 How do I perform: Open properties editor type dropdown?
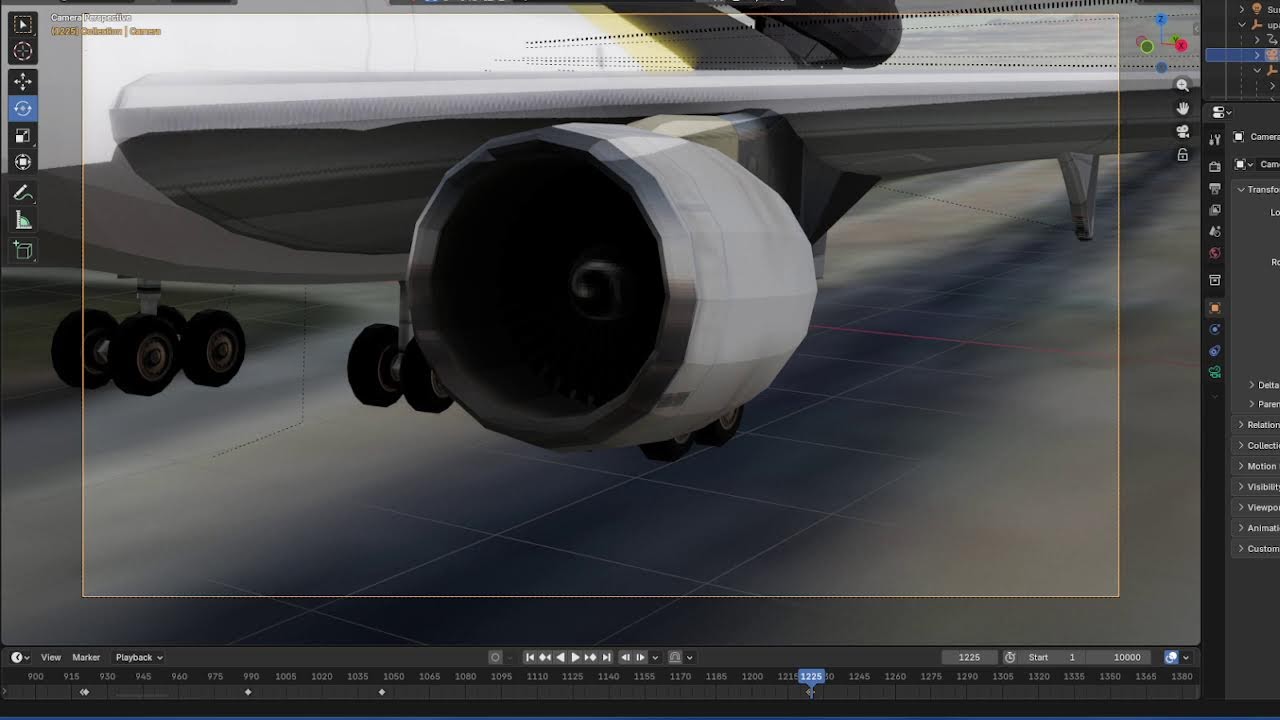(1221, 112)
